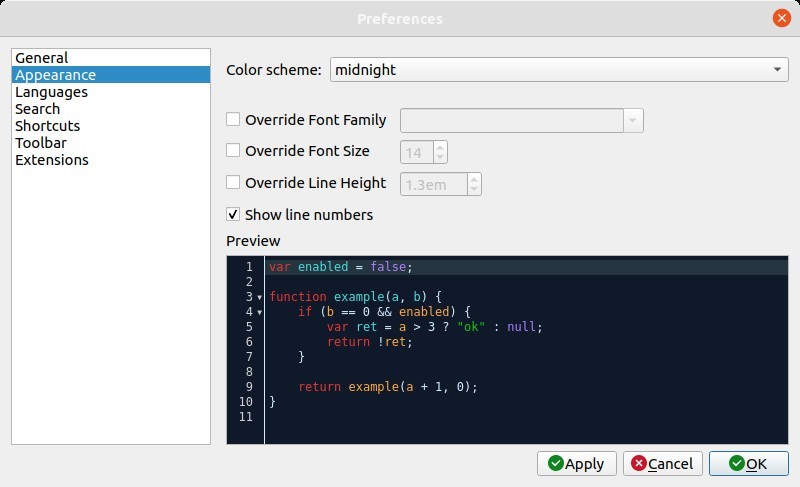Toggle Override Font Size checkbox
Viewport: 800px width, 487px height.
pyautogui.click(x=233, y=151)
